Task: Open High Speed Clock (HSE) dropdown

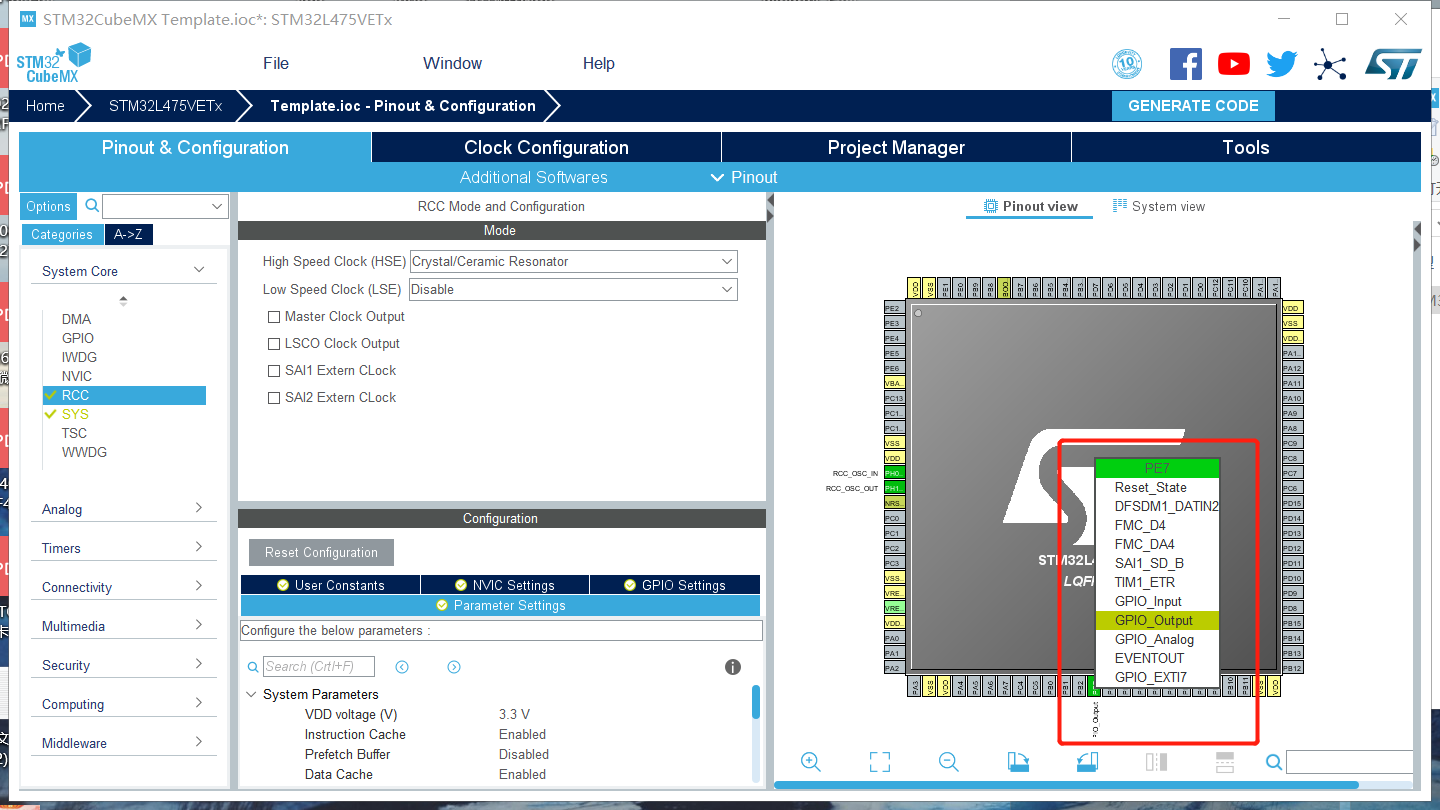Action: click(573, 261)
